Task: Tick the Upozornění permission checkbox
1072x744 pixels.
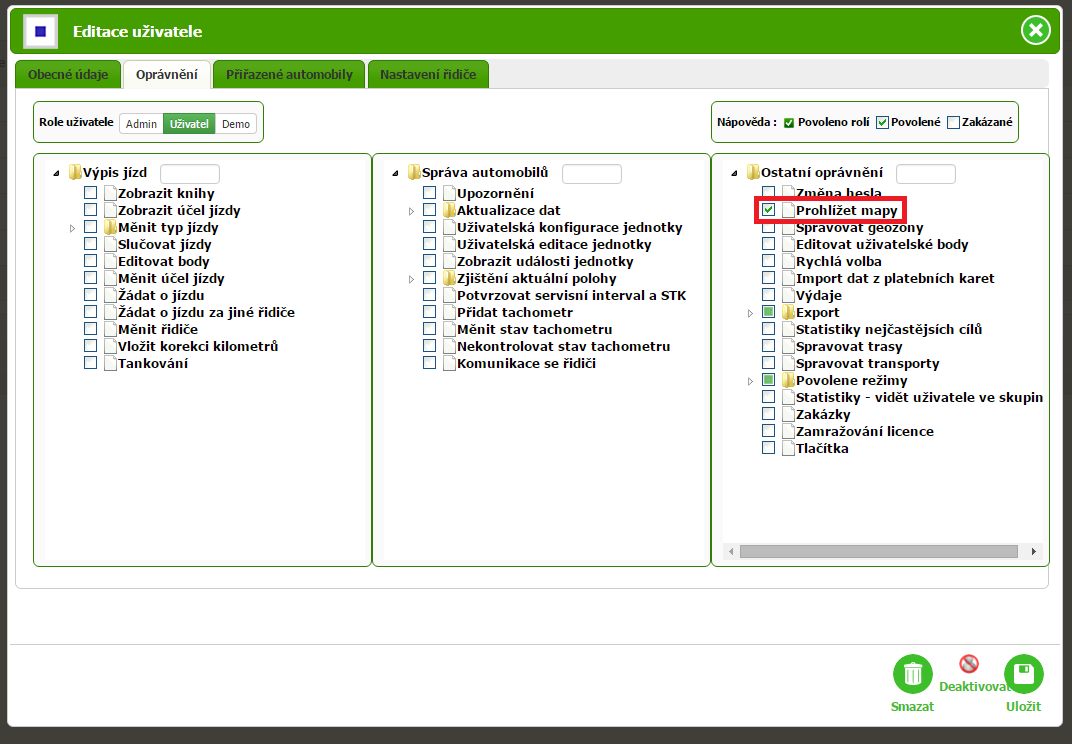Action: [x=429, y=193]
